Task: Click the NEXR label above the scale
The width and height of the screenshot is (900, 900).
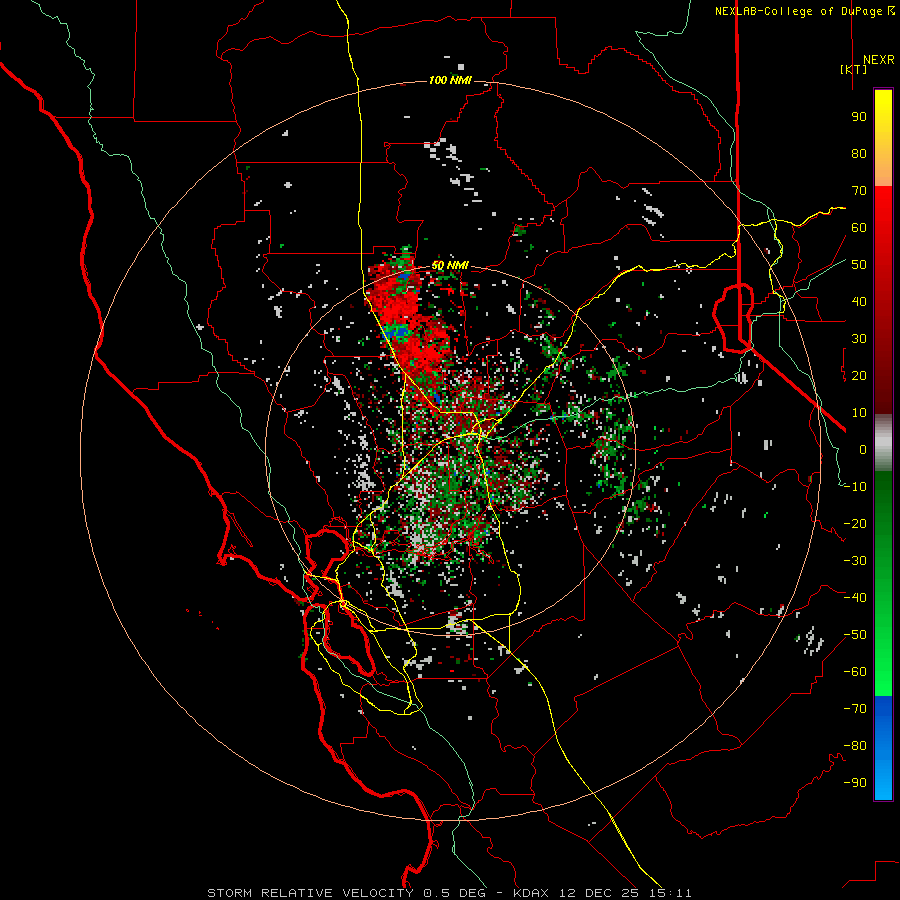Action: 878,60
